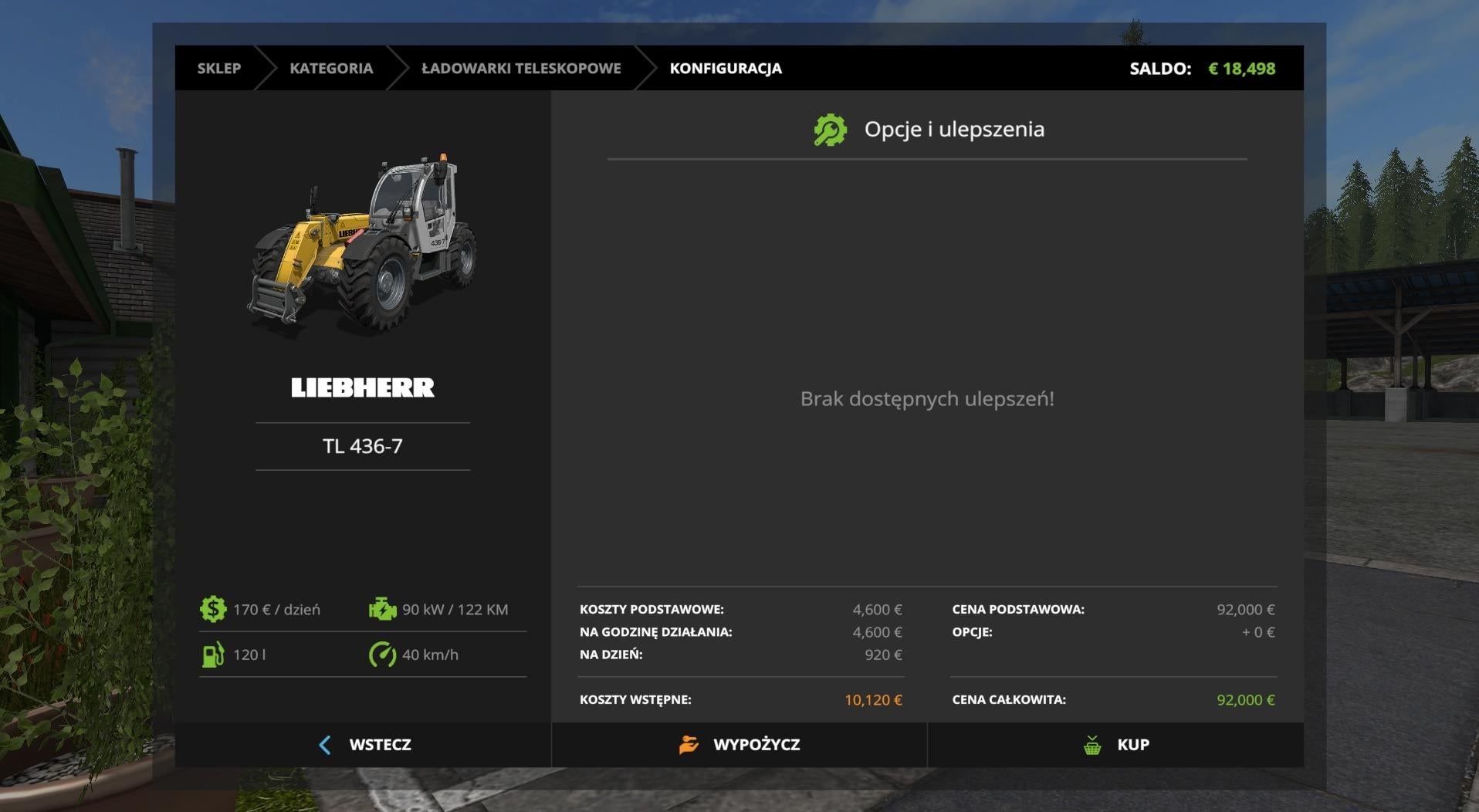1479x812 pixels.
Task: Click the '120 l' fuel capacity value
Action: click(x=249, y=655)
